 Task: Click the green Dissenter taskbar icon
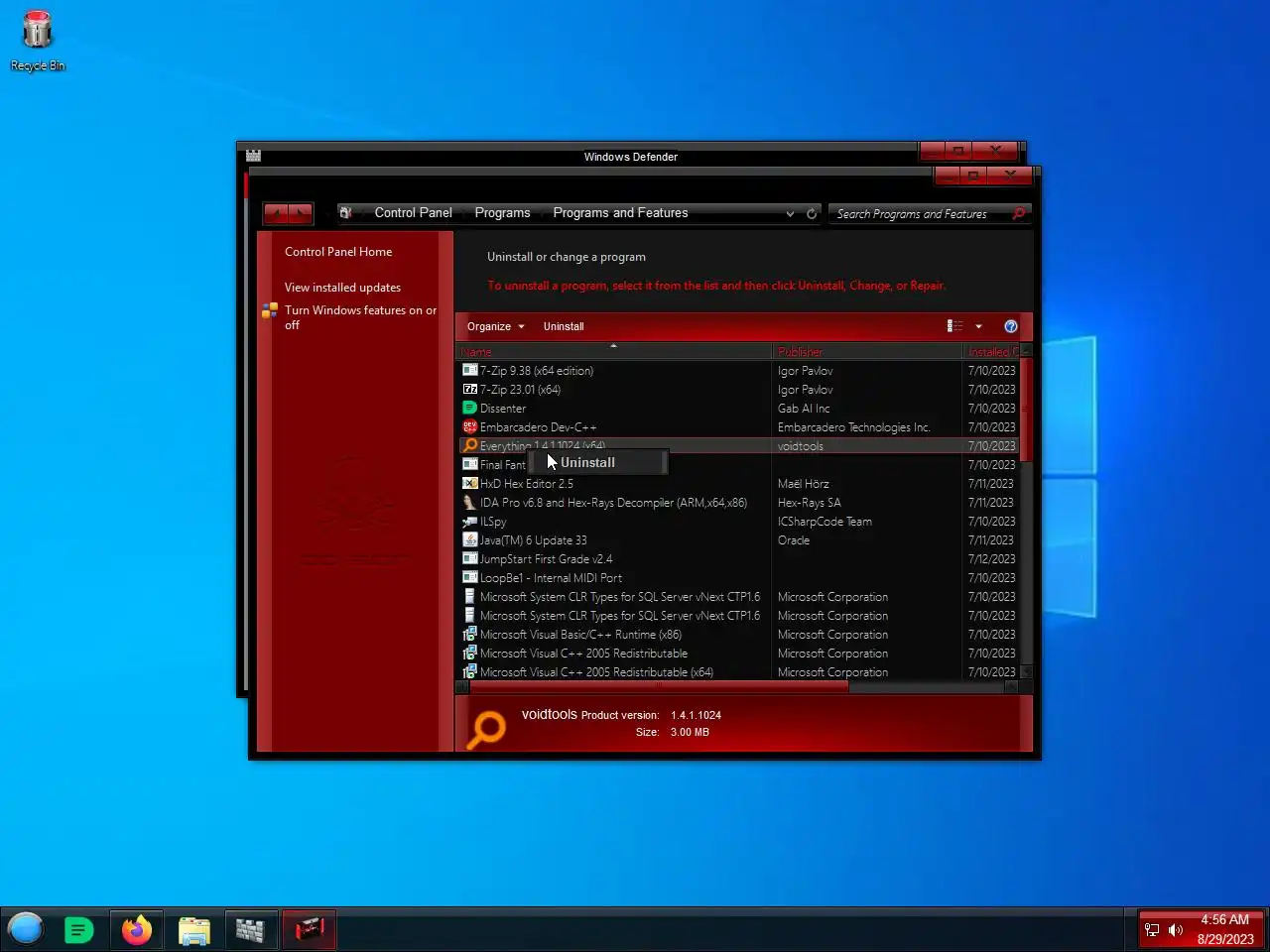click(x=78, y=930)
